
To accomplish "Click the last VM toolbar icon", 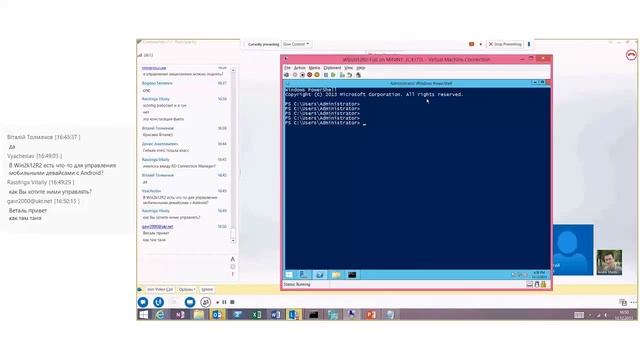I will point(358,75).
